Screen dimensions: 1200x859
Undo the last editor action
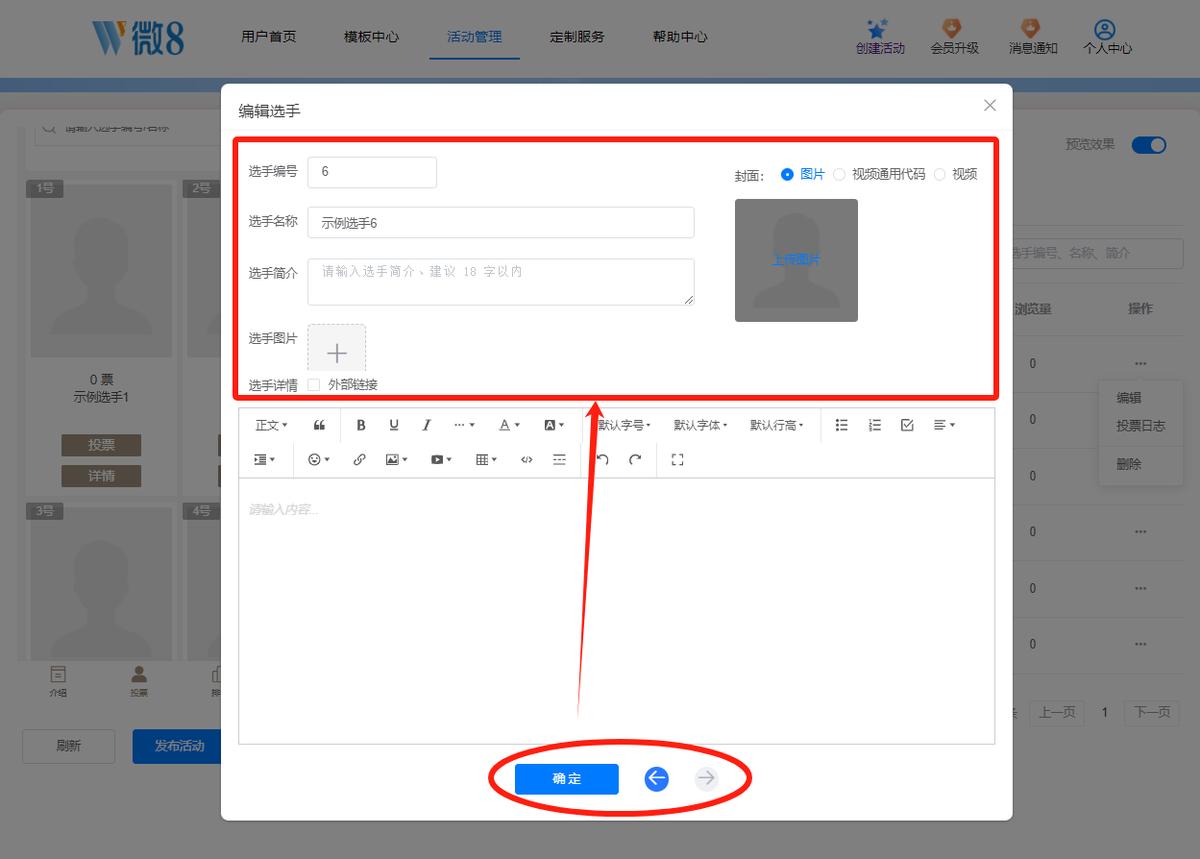click(x=602, y=459)
